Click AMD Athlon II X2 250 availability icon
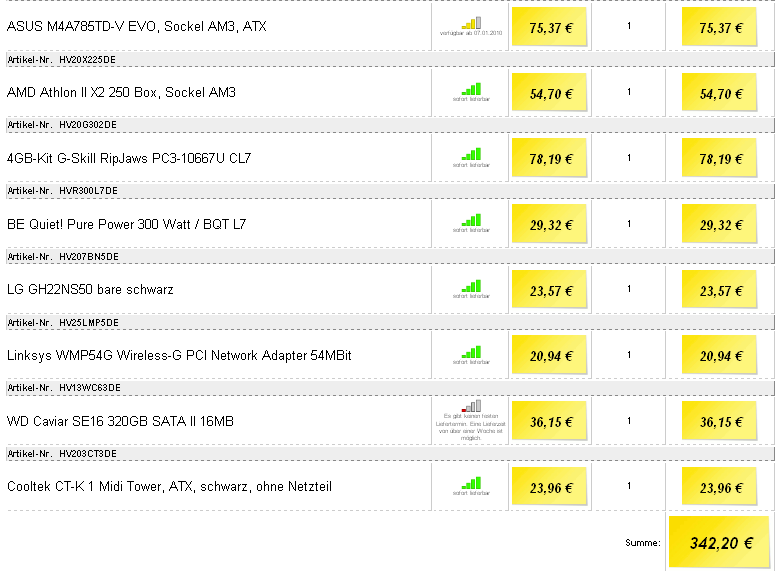 (x=471, y=89)
